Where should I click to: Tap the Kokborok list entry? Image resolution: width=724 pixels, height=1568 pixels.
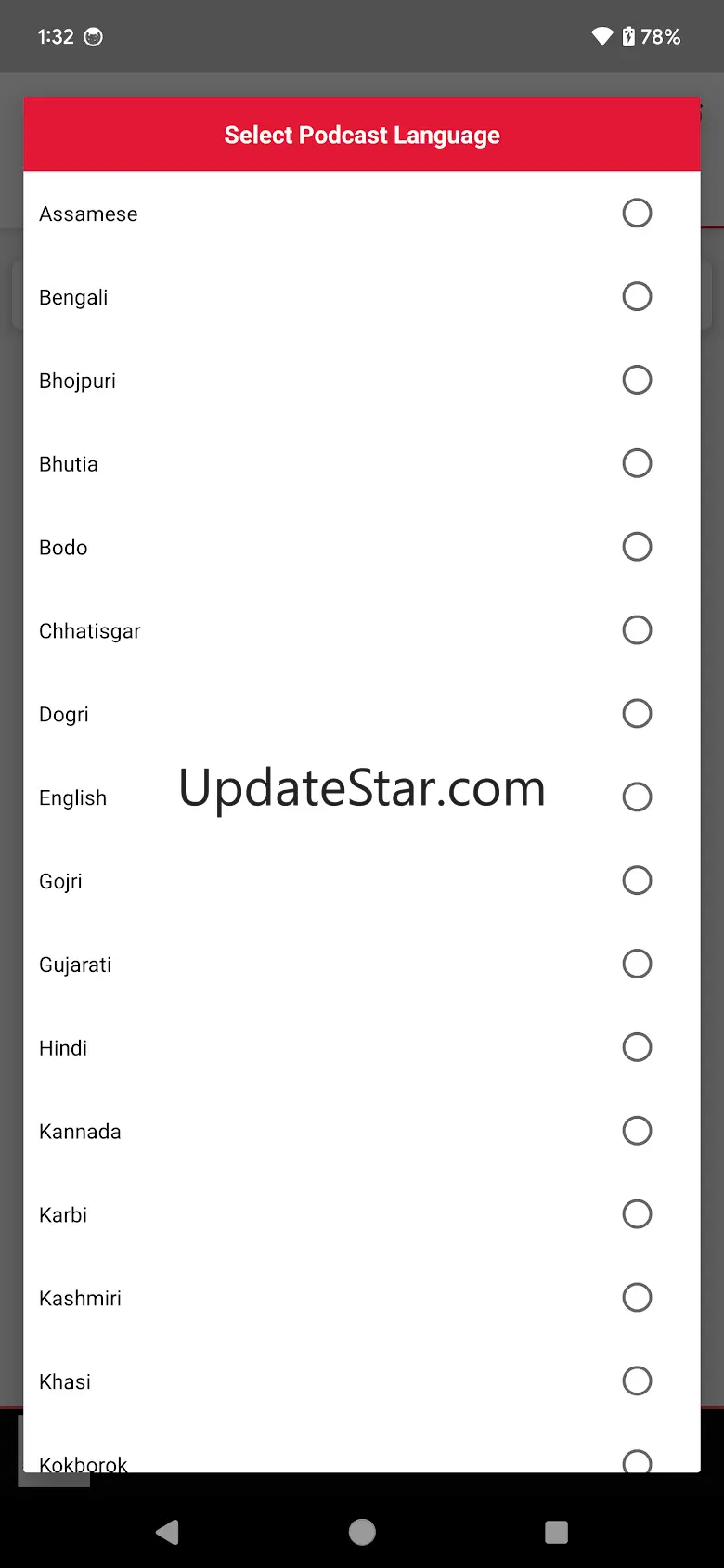(84, 1462)
